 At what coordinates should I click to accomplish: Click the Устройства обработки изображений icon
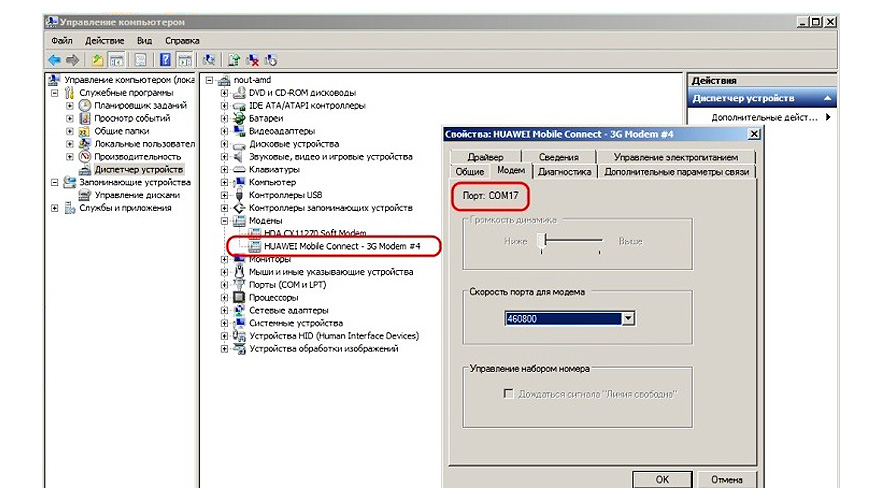(x=240, y=349)
